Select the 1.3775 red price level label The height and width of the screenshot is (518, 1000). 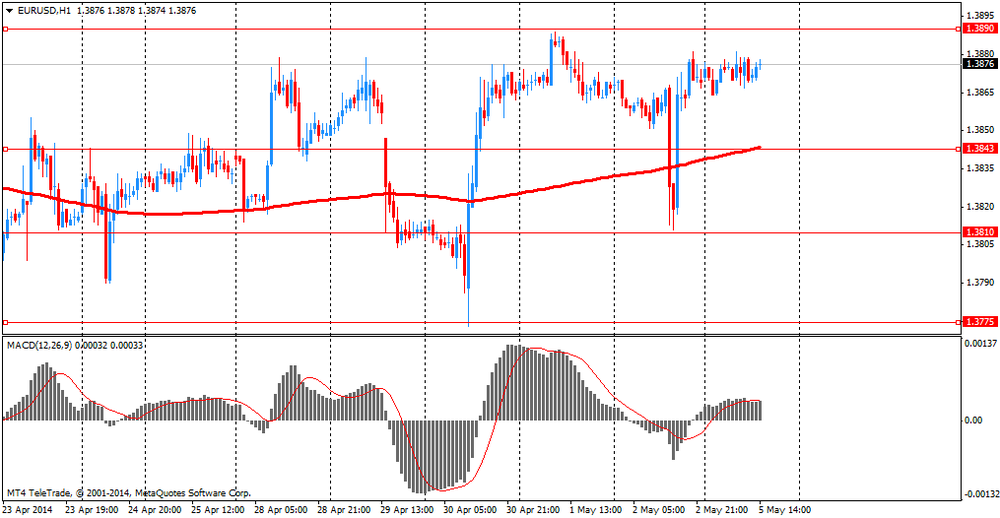point(979,322)
